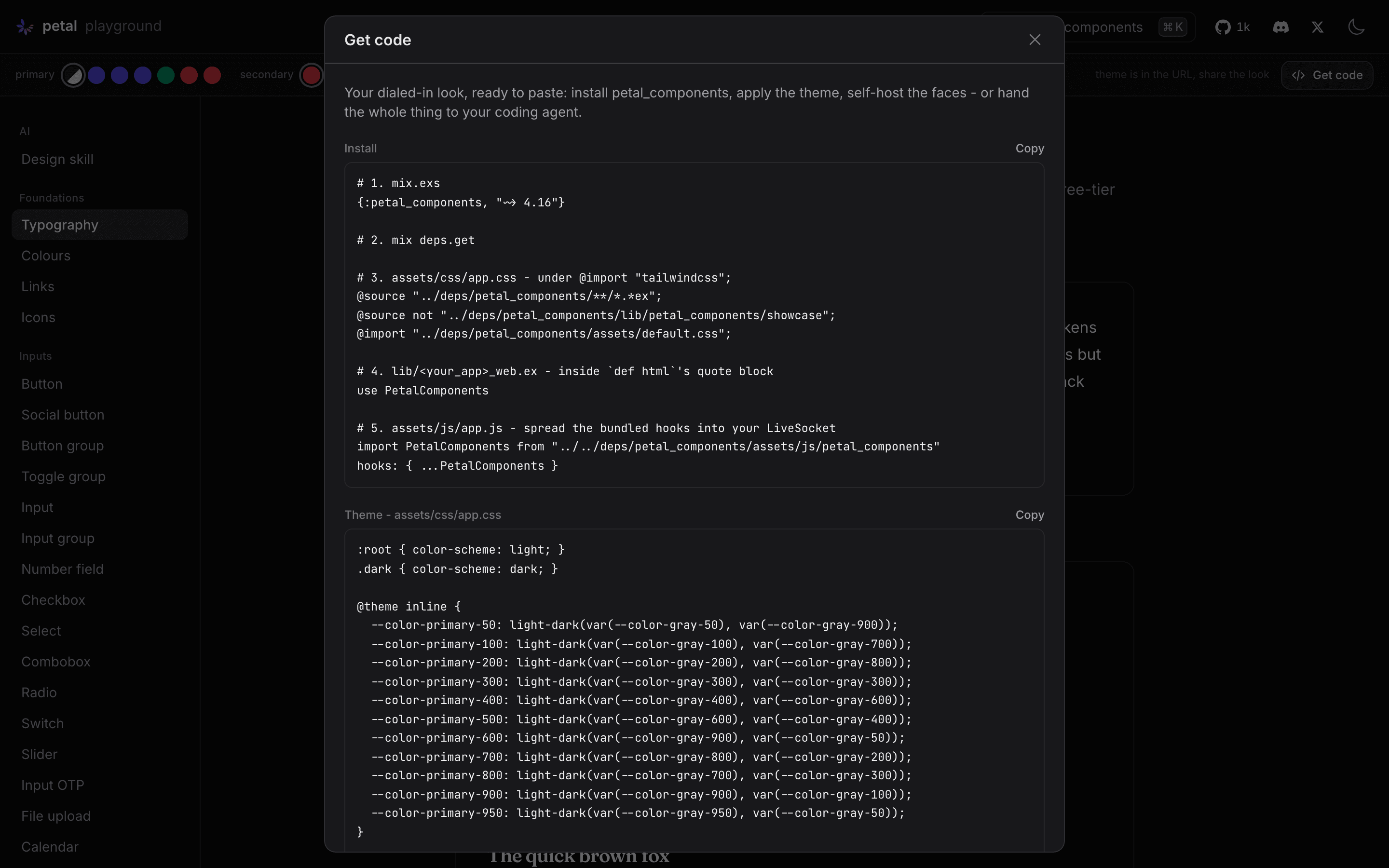
Task: Open Icons page in sidebar
Action: click(100, 317)
